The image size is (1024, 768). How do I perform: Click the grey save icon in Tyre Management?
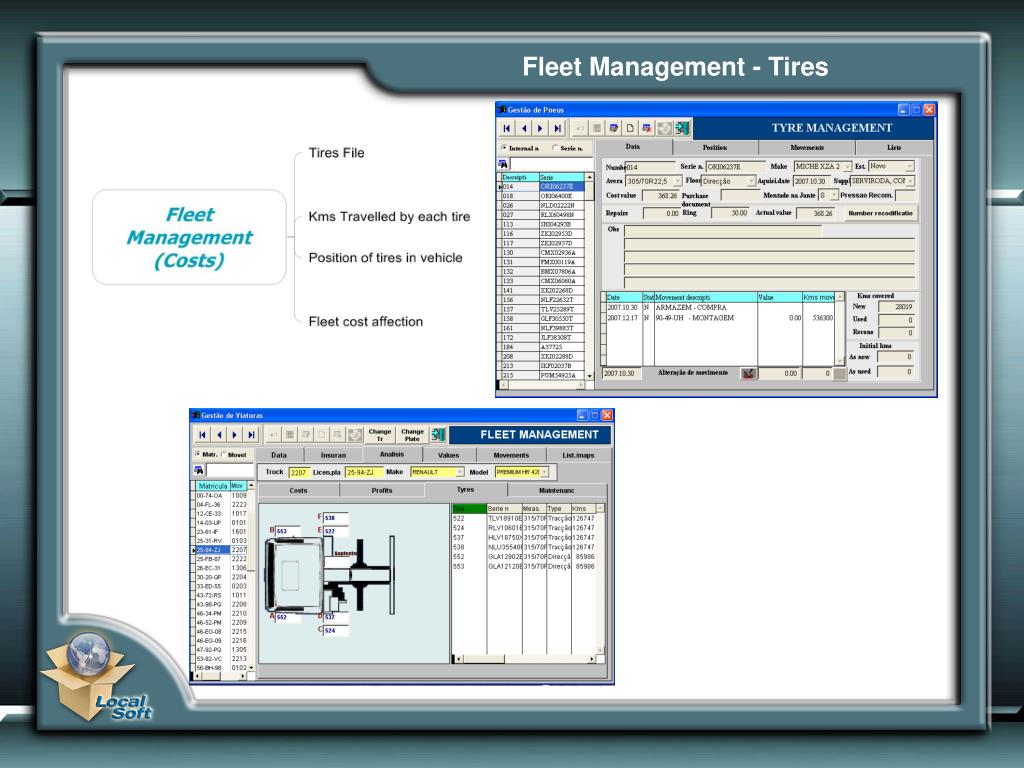597,128
